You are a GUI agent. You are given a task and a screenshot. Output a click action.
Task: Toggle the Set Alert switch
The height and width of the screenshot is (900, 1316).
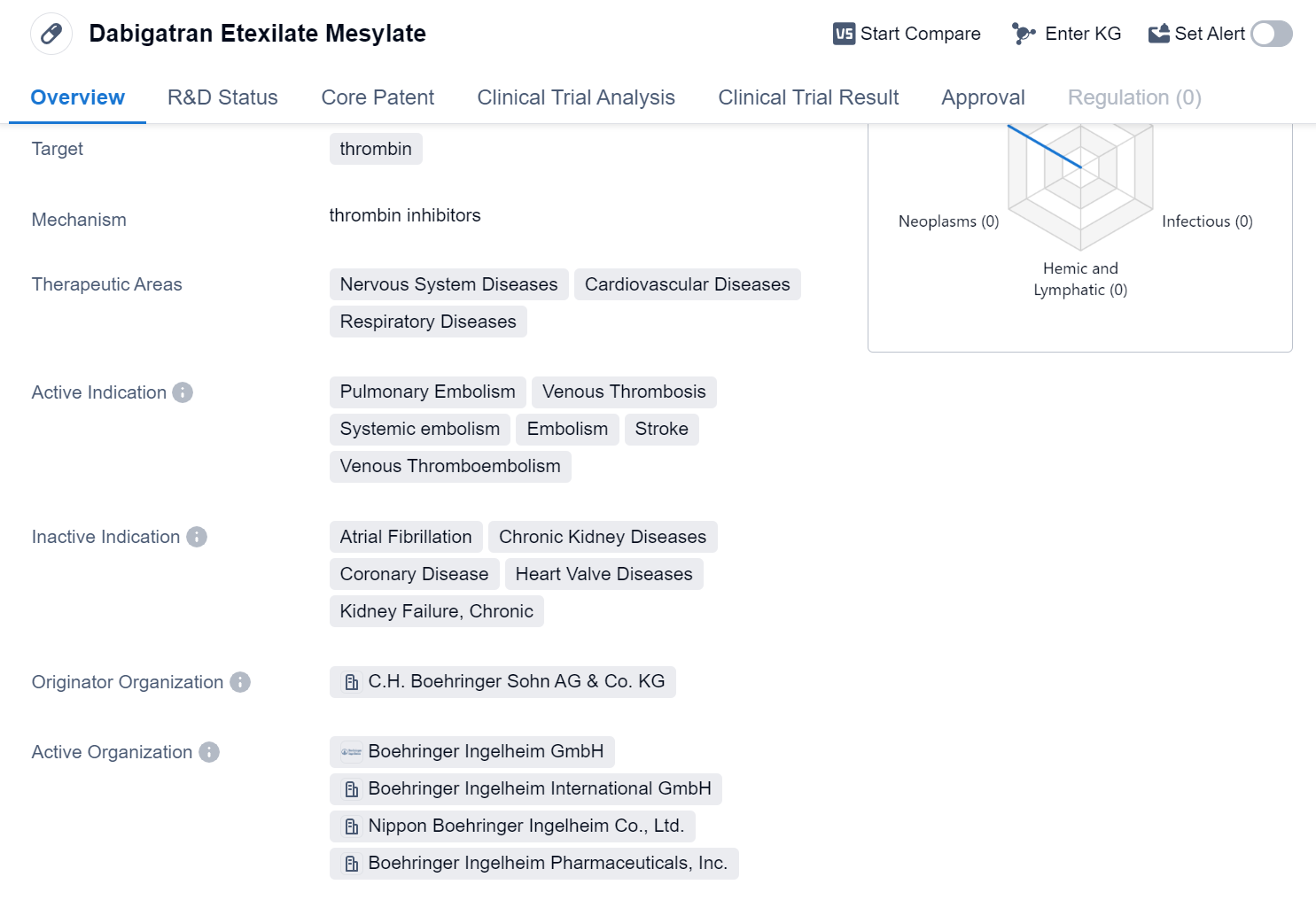1271,34
